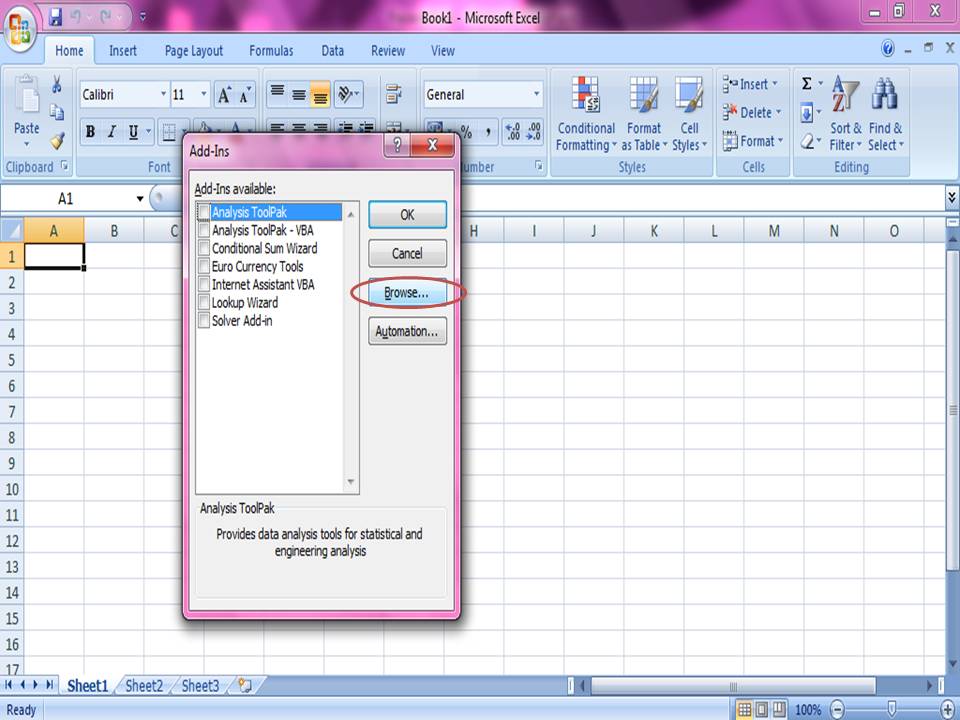Switch to Sheet2 worksheet tab

point(144,686)
